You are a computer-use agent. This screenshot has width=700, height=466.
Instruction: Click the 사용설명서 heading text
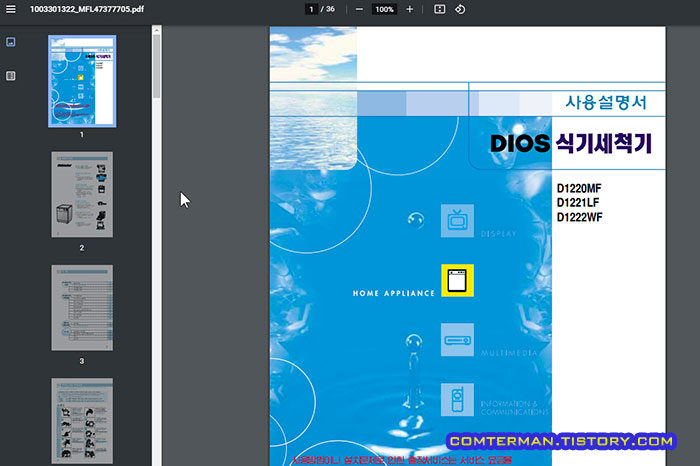[x=606, y=102]
